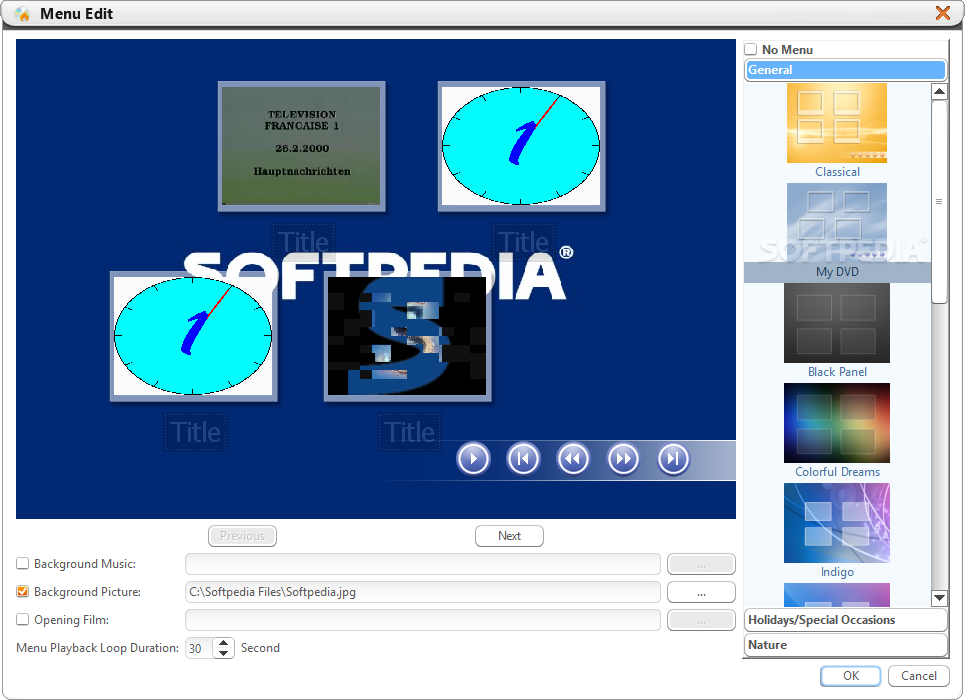Click the skip-to-start button in preview
This screenshot has width=965, height=700.
point(523,459)
